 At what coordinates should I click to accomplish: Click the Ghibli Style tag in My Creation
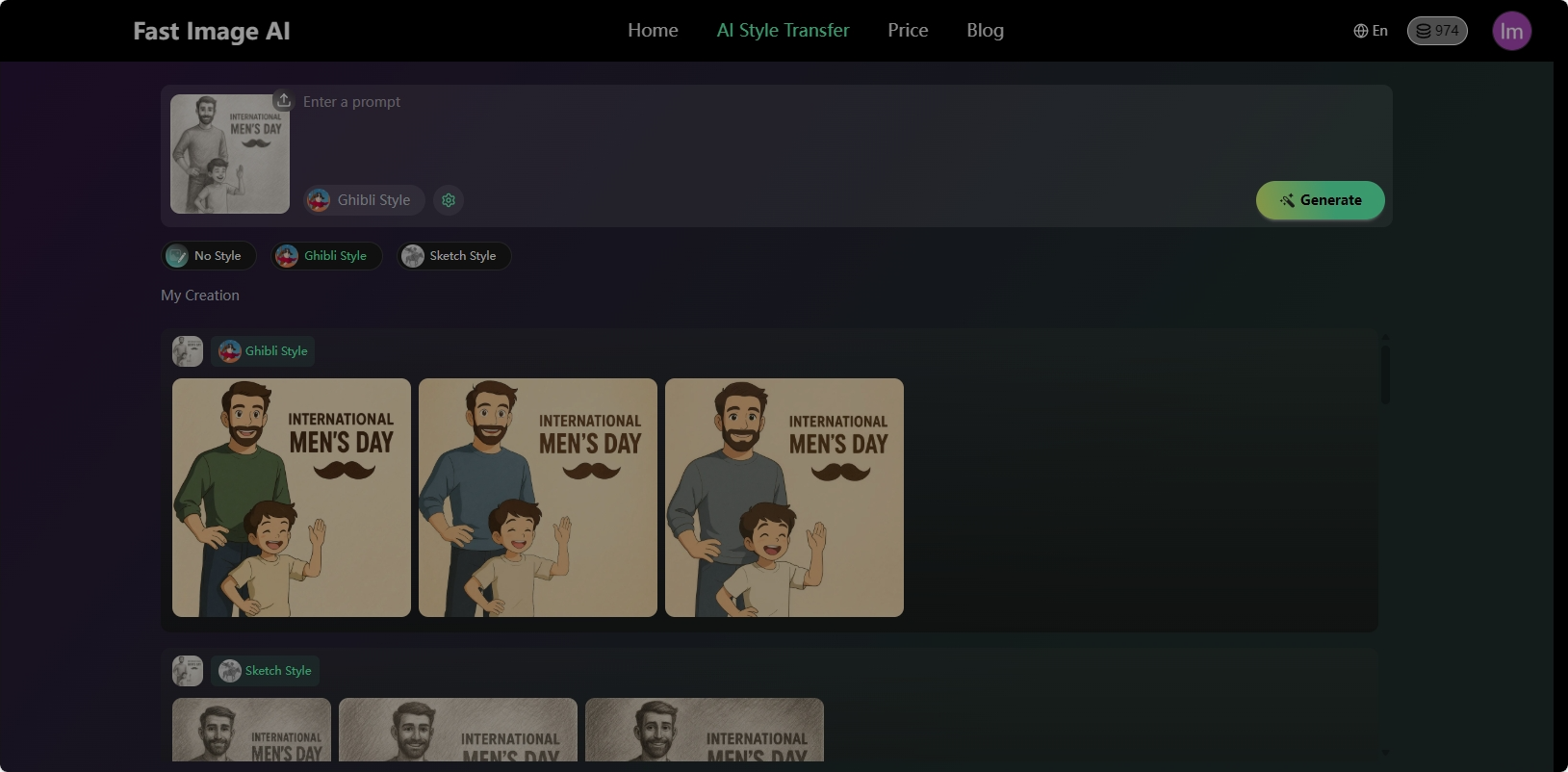point(264,351)
